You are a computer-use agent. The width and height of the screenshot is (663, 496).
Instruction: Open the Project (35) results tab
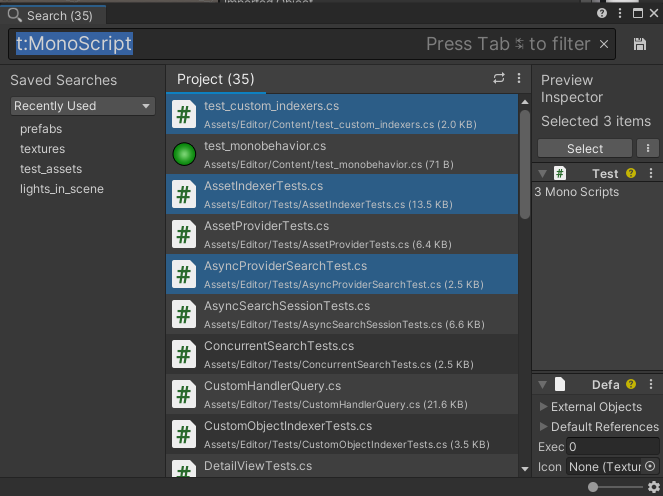tap(215, 79)
